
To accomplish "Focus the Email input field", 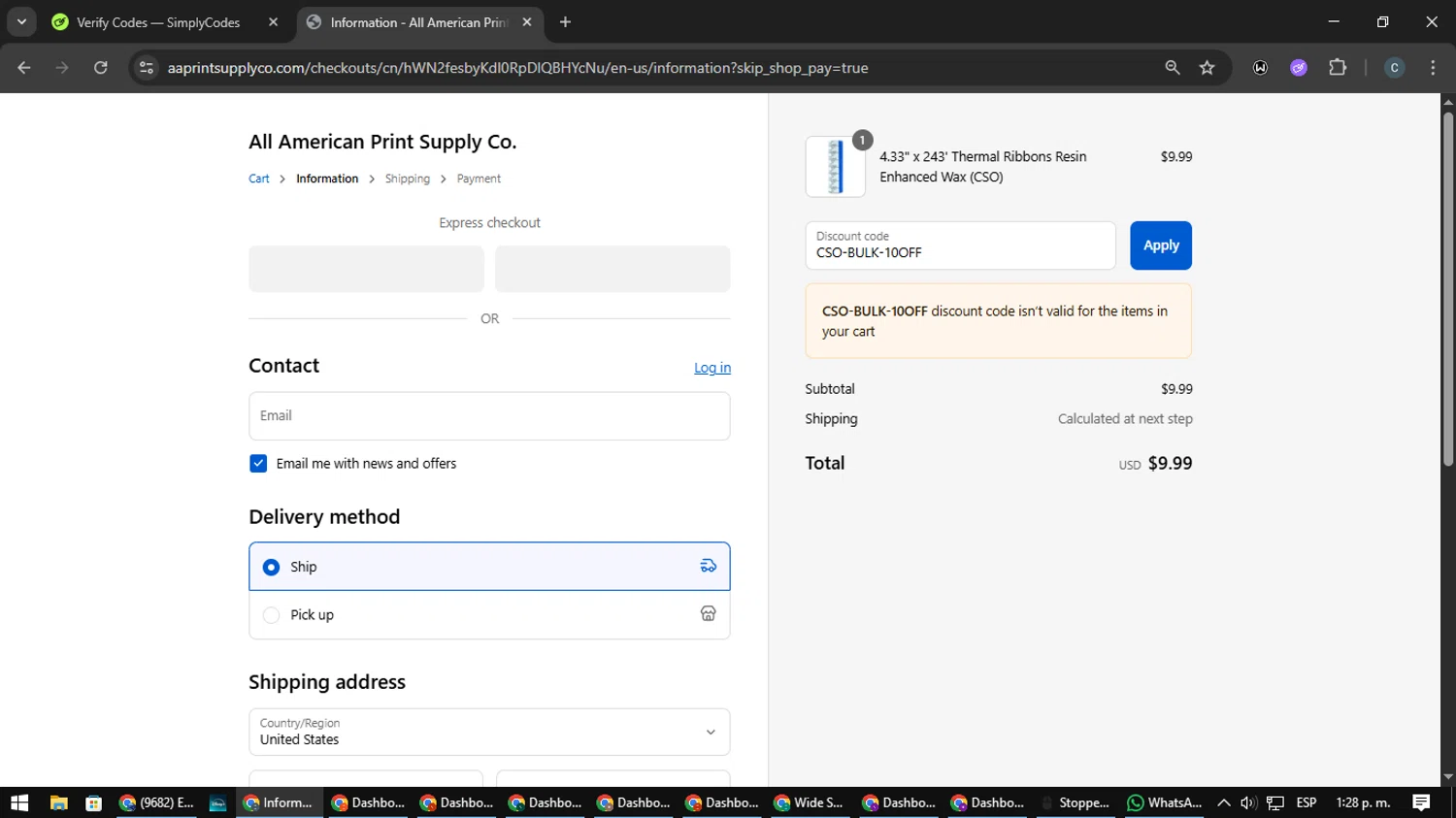I will click(x=489, y=416).
